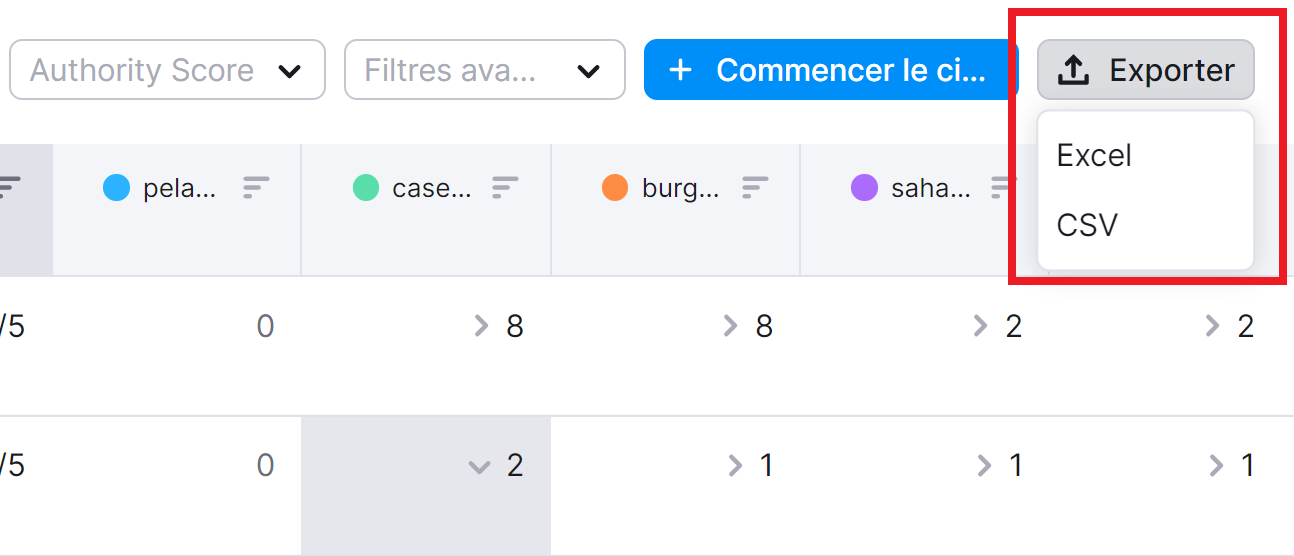
Task: Click sort icon next to saha... header
Action: (x=1002, y=187)
